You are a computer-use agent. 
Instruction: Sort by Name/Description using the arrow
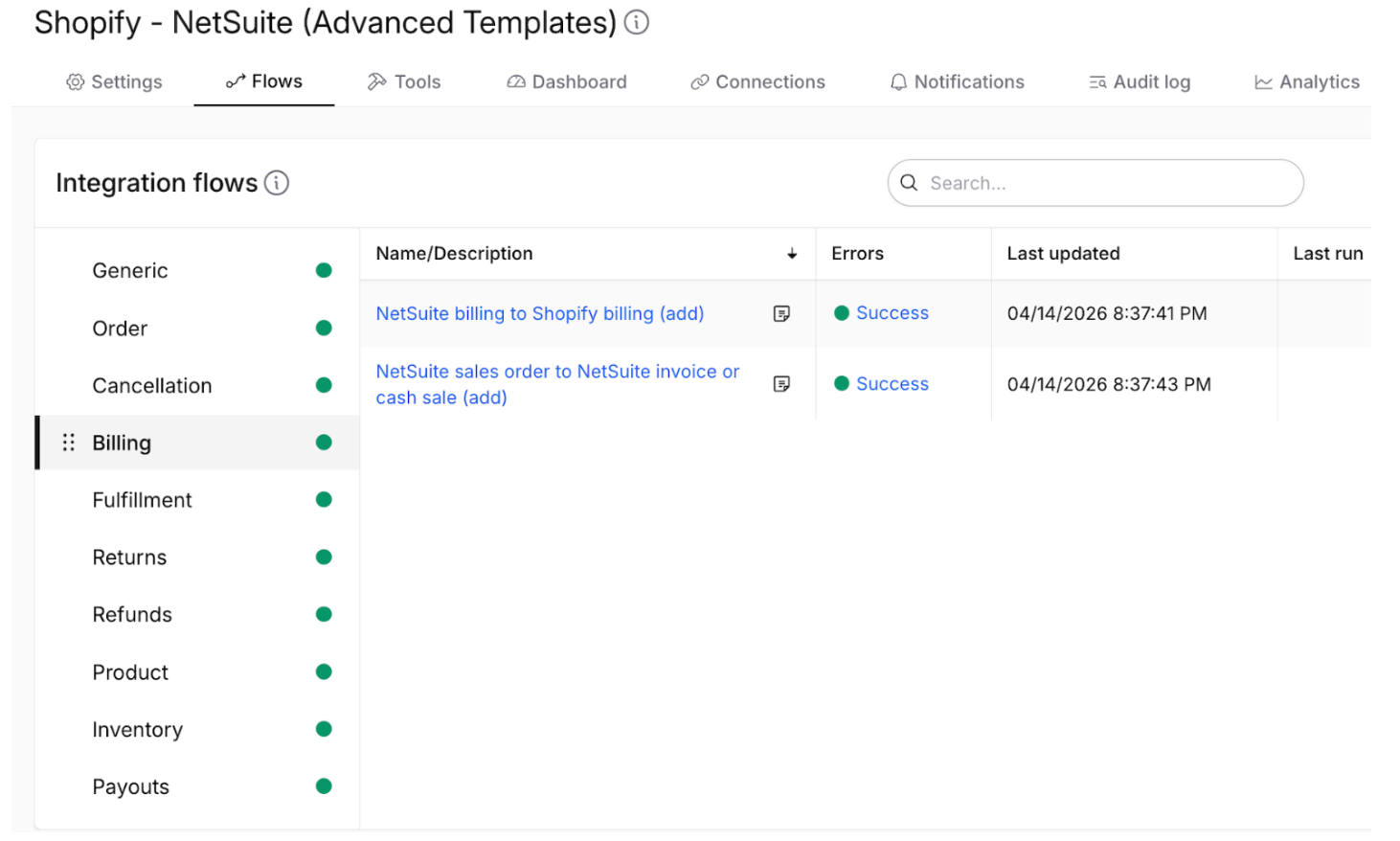point(792,254)
